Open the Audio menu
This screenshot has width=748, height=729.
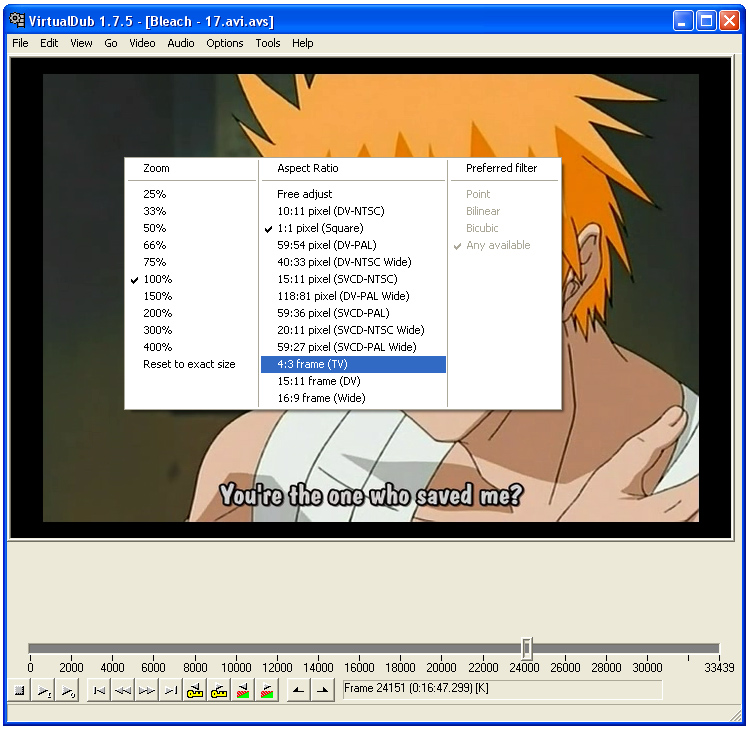coord(181,43)
